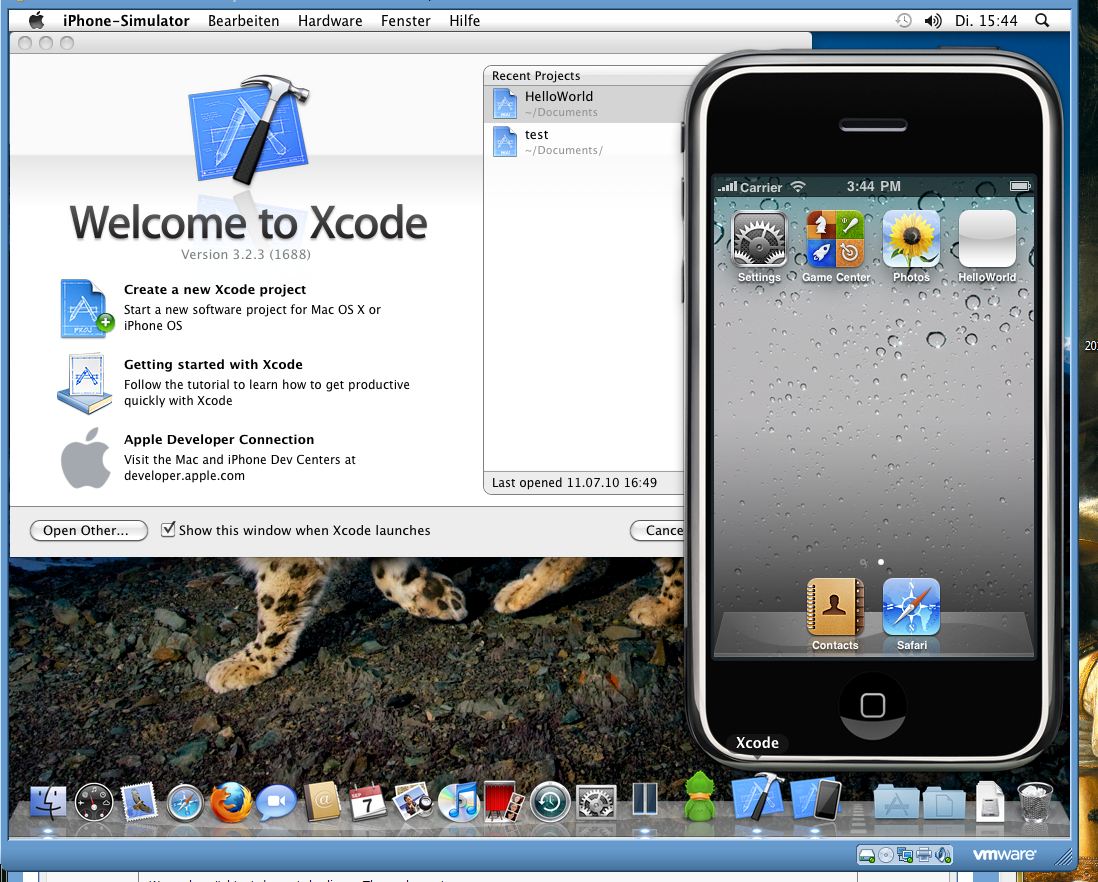Open Settings app in iPhone Simulator
This screenshot has height=882, width=1098.
pos(759,239)
